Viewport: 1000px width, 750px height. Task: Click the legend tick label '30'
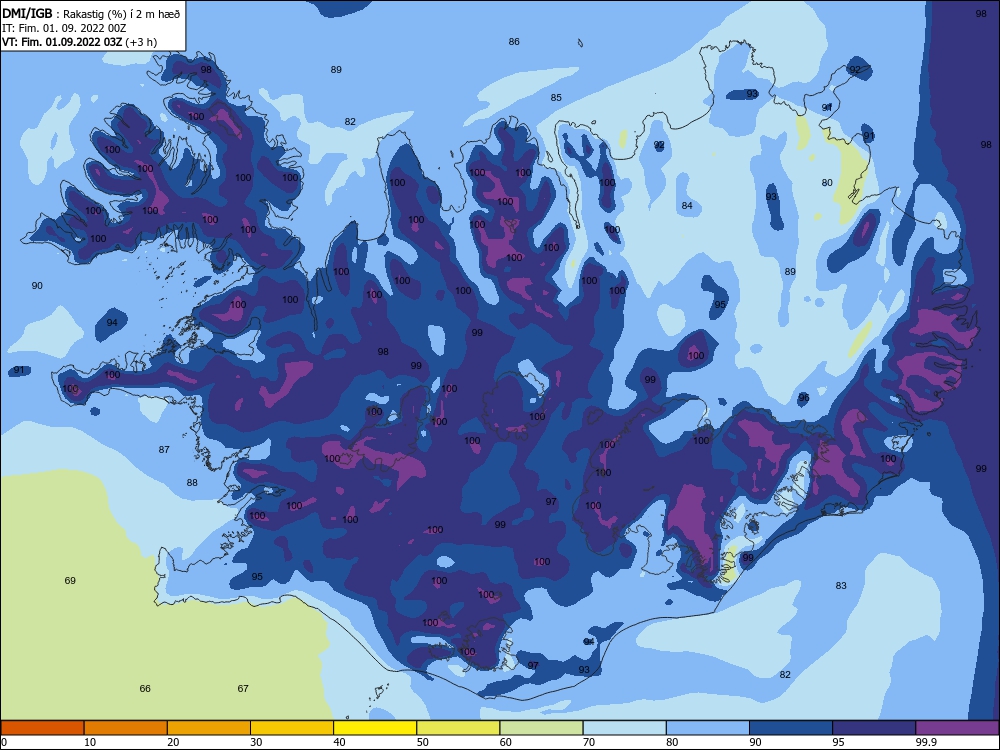[256, 742]
